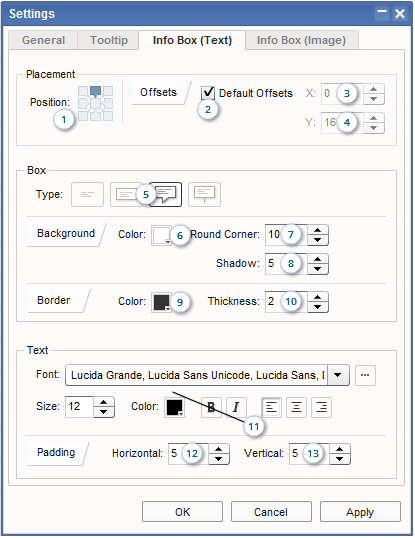Screen dimensions: 415x538
Task: Click the Round Corner input field
Action: pos(286,235)
